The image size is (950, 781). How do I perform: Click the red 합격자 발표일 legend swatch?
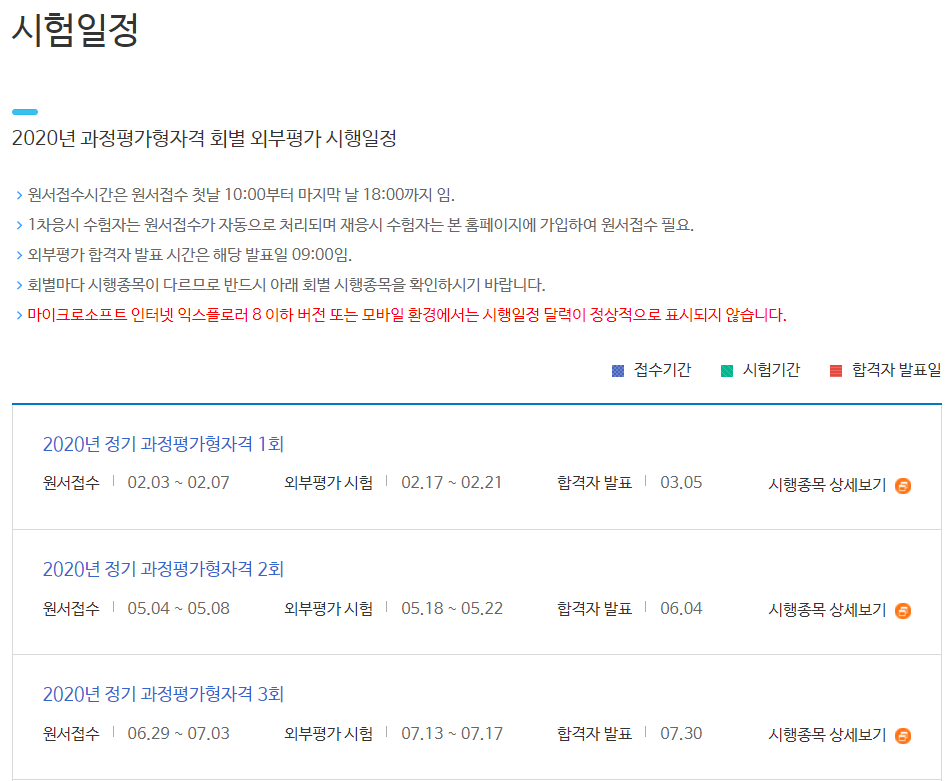835,371
